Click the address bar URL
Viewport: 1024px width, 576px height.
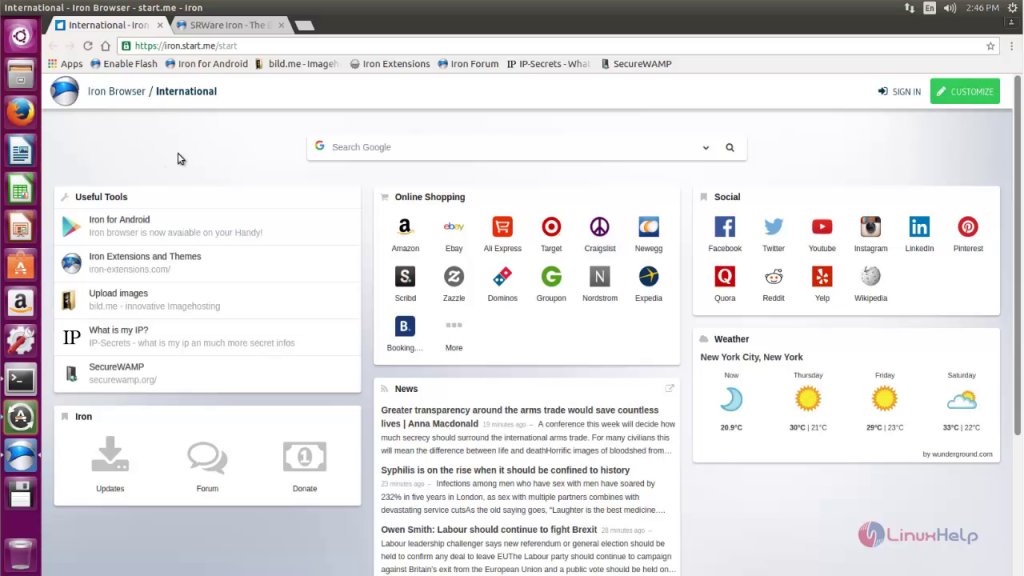(185, 46)
